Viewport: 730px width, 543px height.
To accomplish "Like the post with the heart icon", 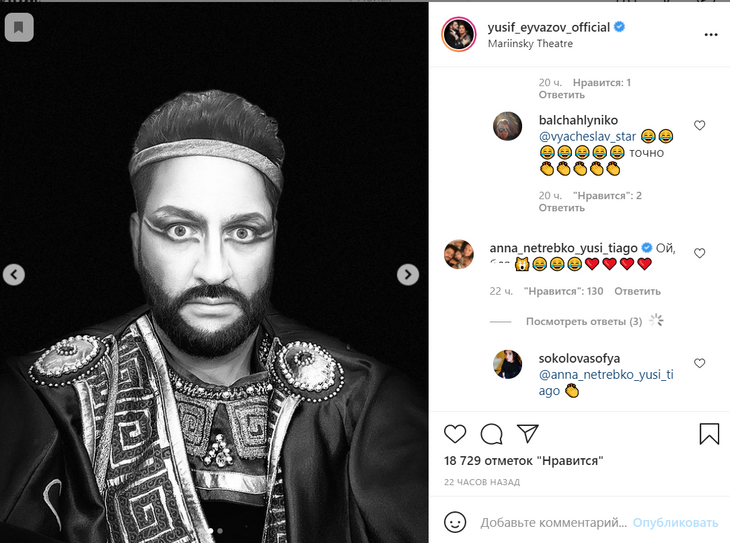I will click(455, 434).
